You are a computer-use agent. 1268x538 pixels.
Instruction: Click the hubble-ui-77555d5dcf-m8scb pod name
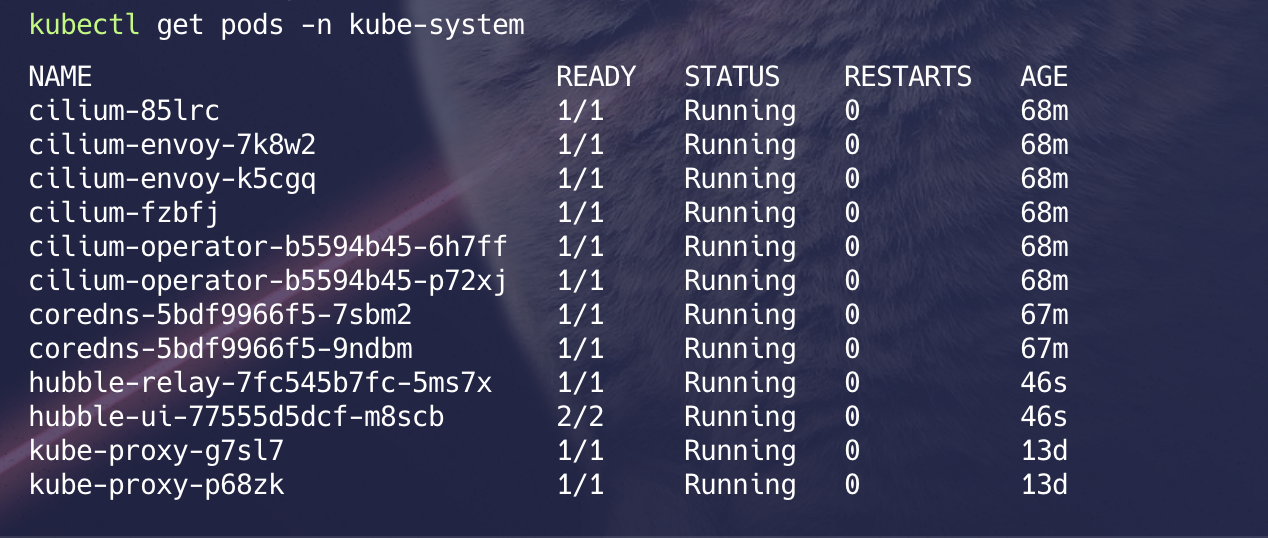pyautogui.click(x=236, y=417)
